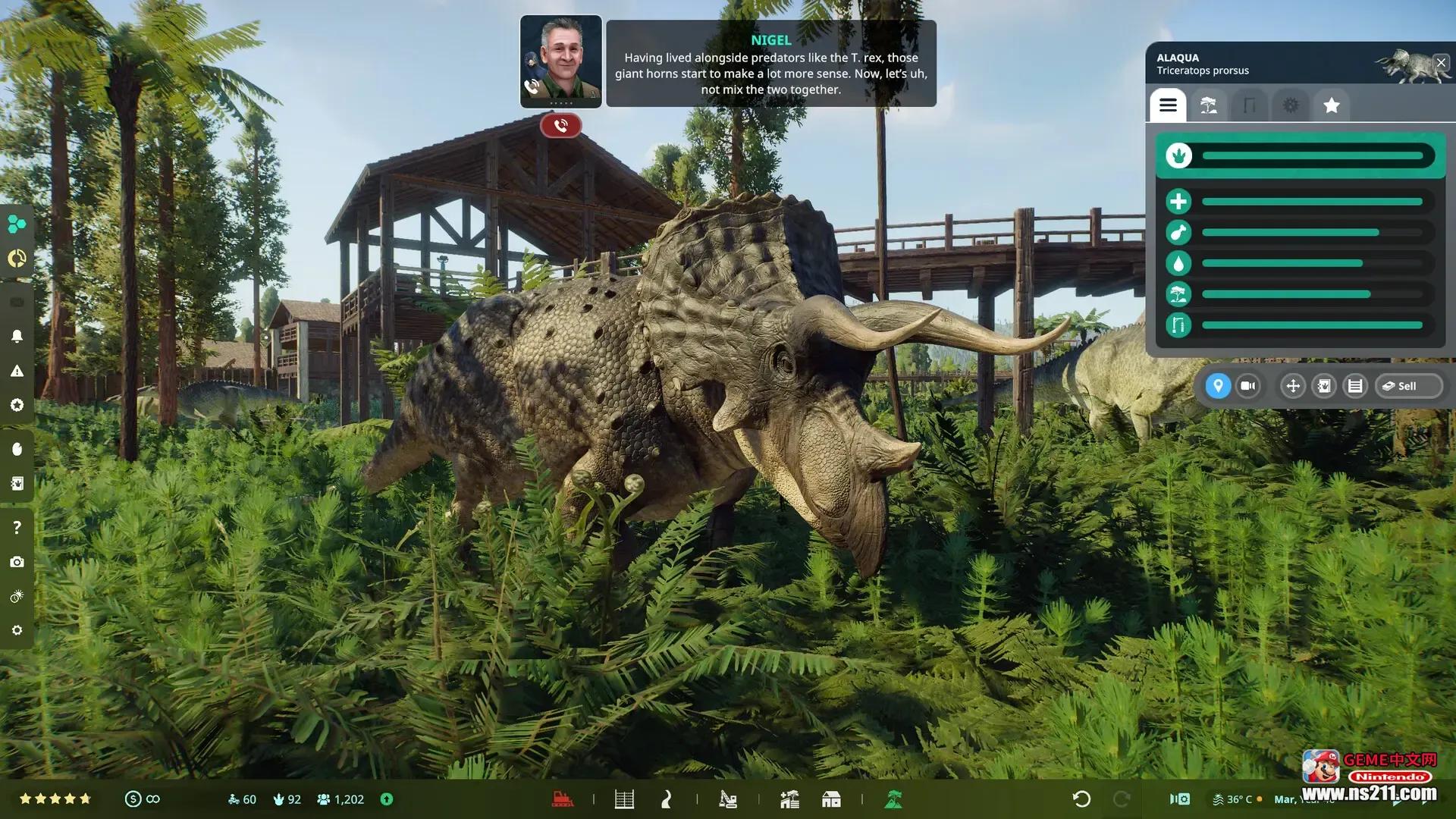Click Nigel's portrait thumbnail
Viewport: 1456px width, 819px height.
(x=561, y=61)
